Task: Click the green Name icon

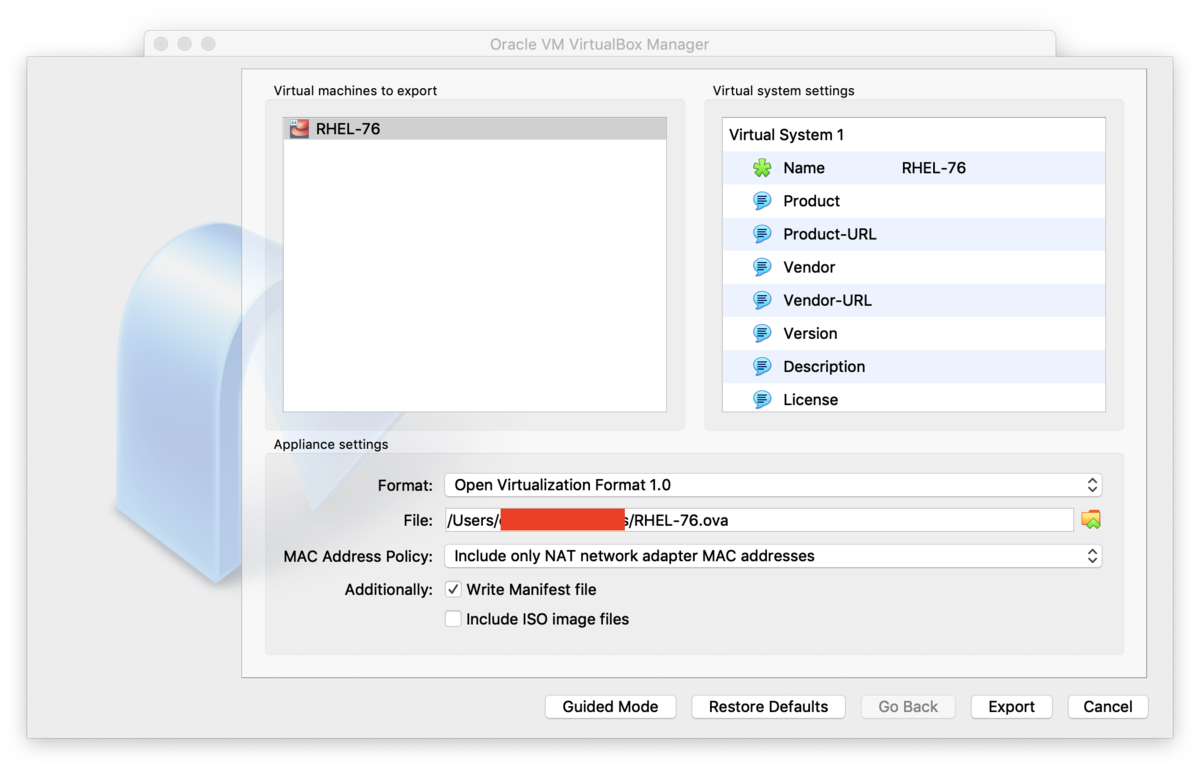Action: click(762, 168)
